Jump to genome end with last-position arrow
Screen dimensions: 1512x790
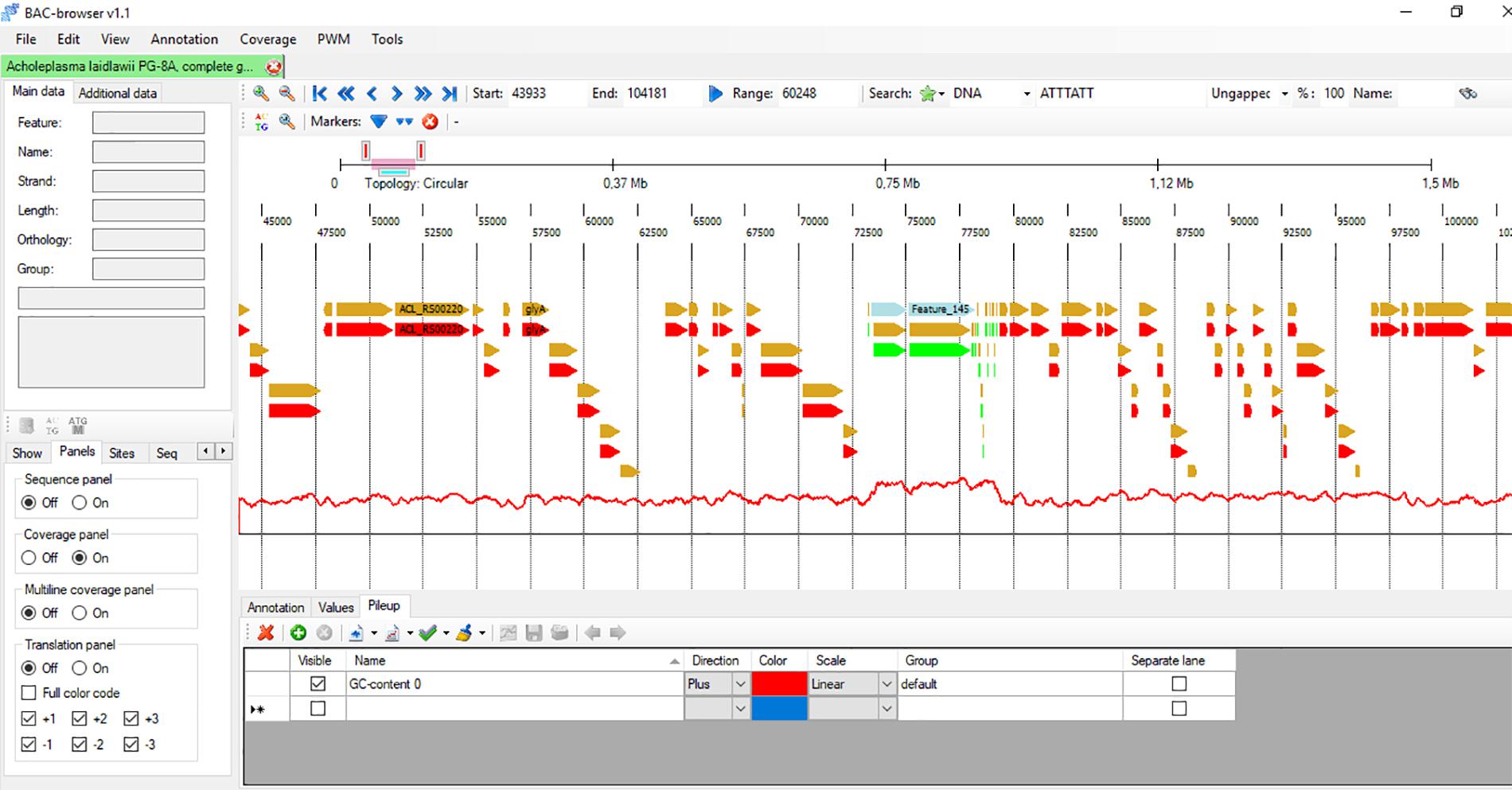tap(450, 93)
